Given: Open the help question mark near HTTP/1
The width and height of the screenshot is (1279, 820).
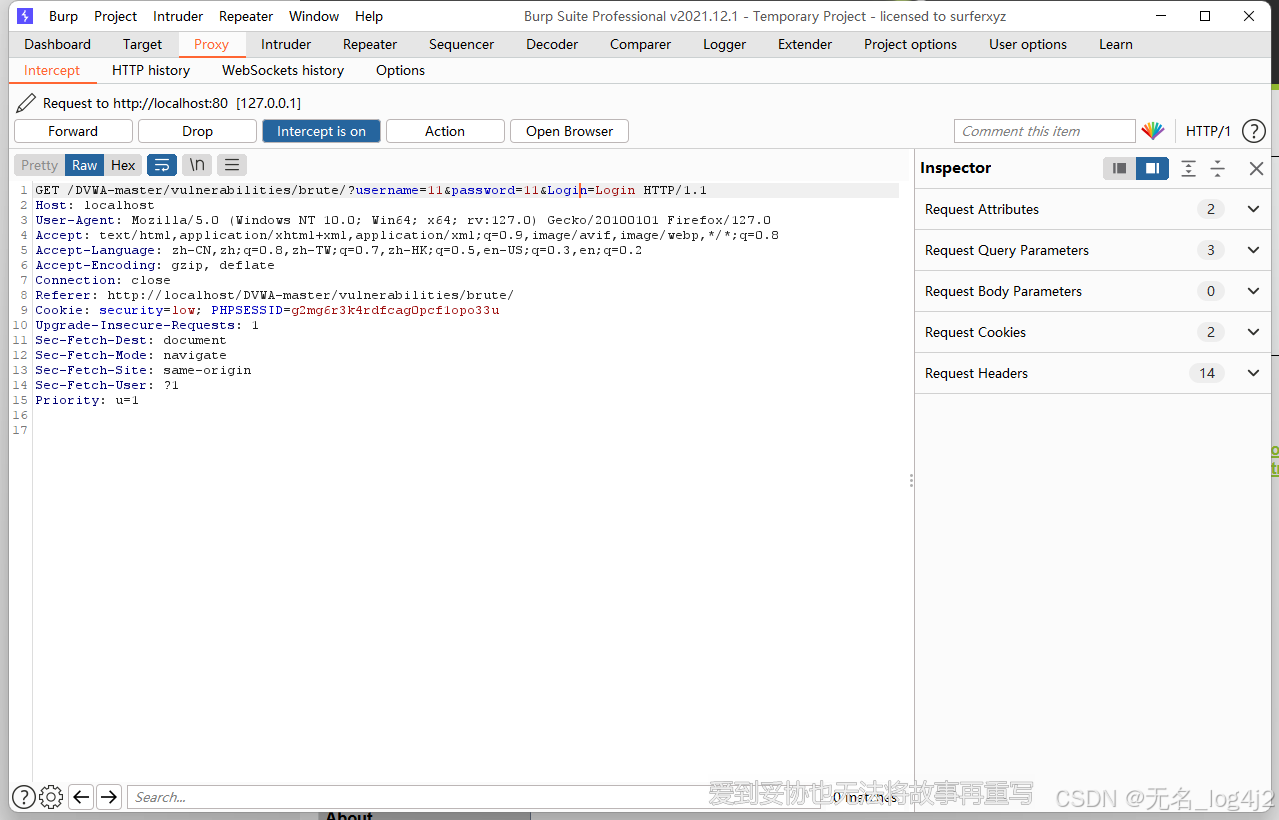Looking at the screenshot, I should tap(1254, 131).
